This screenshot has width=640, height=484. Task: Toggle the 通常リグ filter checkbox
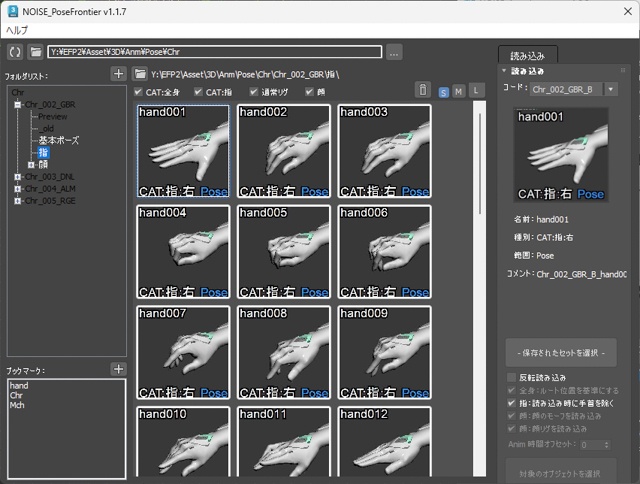point(254,92)
